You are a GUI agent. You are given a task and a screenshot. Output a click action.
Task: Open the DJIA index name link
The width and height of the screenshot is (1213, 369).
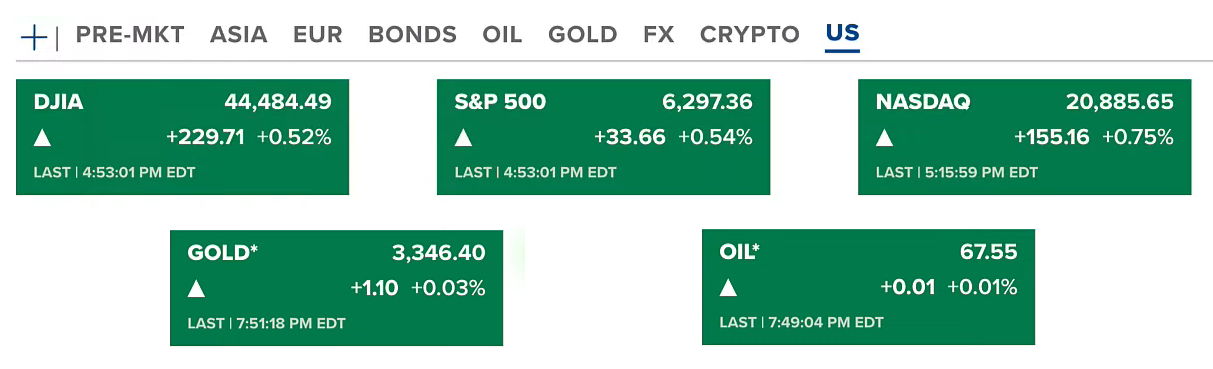tap(58, 102)
